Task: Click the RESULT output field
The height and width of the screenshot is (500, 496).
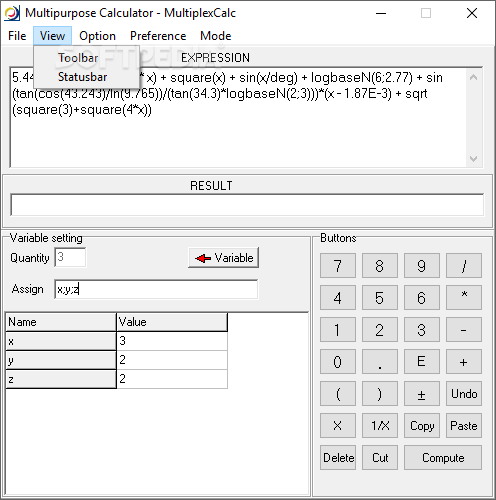Action: [x=247, y=205]
